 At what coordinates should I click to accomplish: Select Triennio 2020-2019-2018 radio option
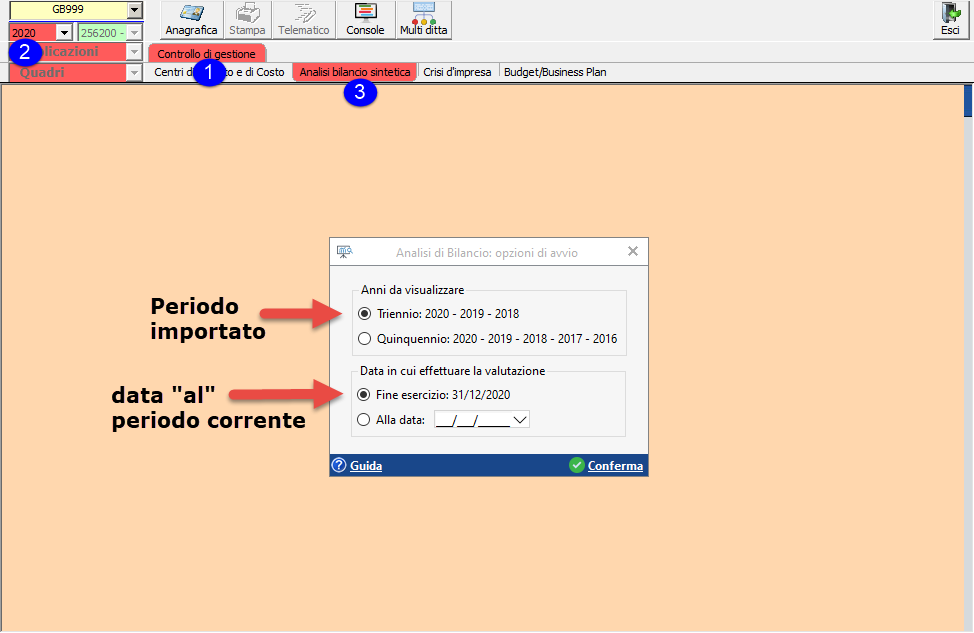point(364,314)
